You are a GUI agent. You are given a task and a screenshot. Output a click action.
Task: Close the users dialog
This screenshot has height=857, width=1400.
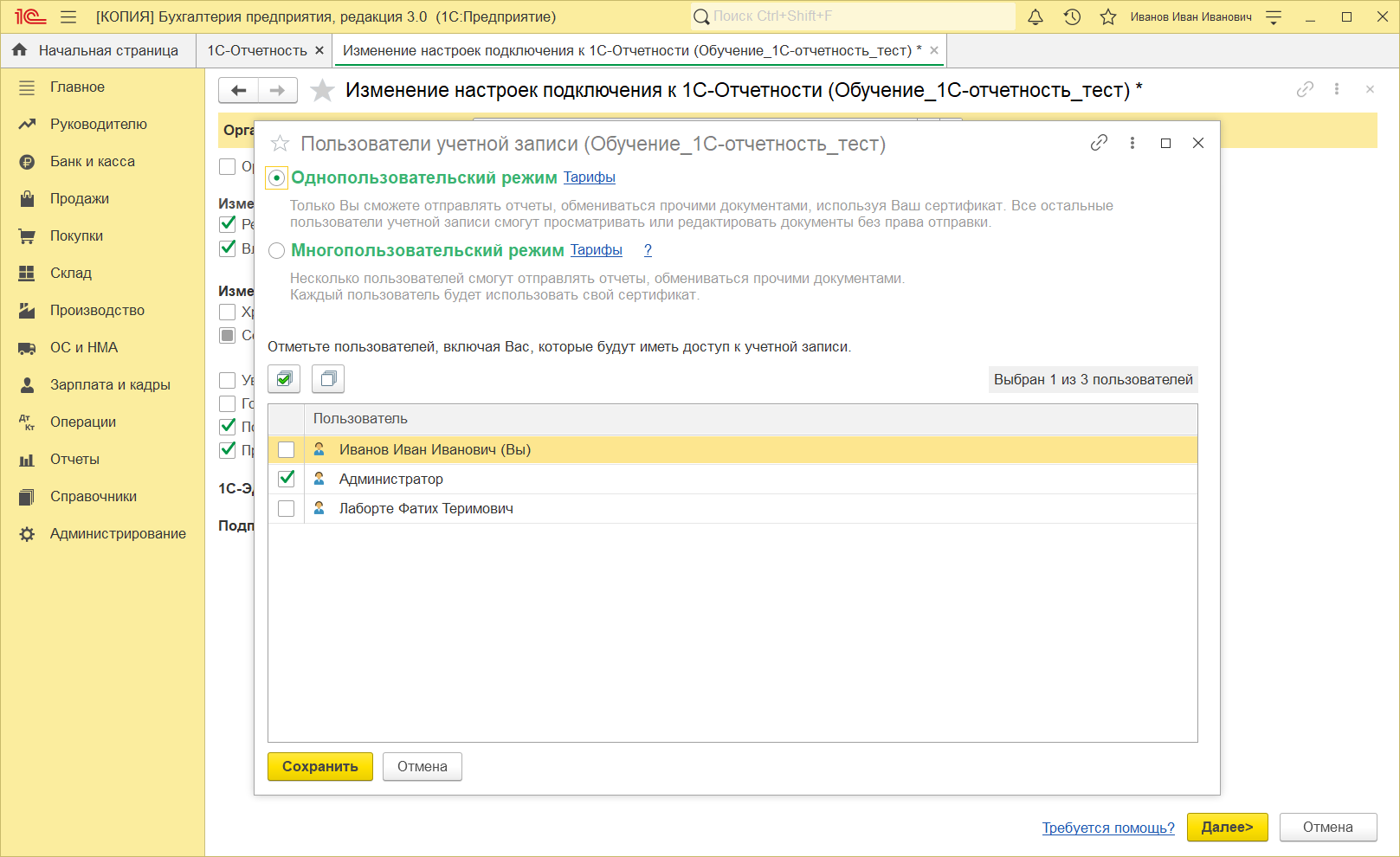pyautogui.click(x=1198, y=143)
